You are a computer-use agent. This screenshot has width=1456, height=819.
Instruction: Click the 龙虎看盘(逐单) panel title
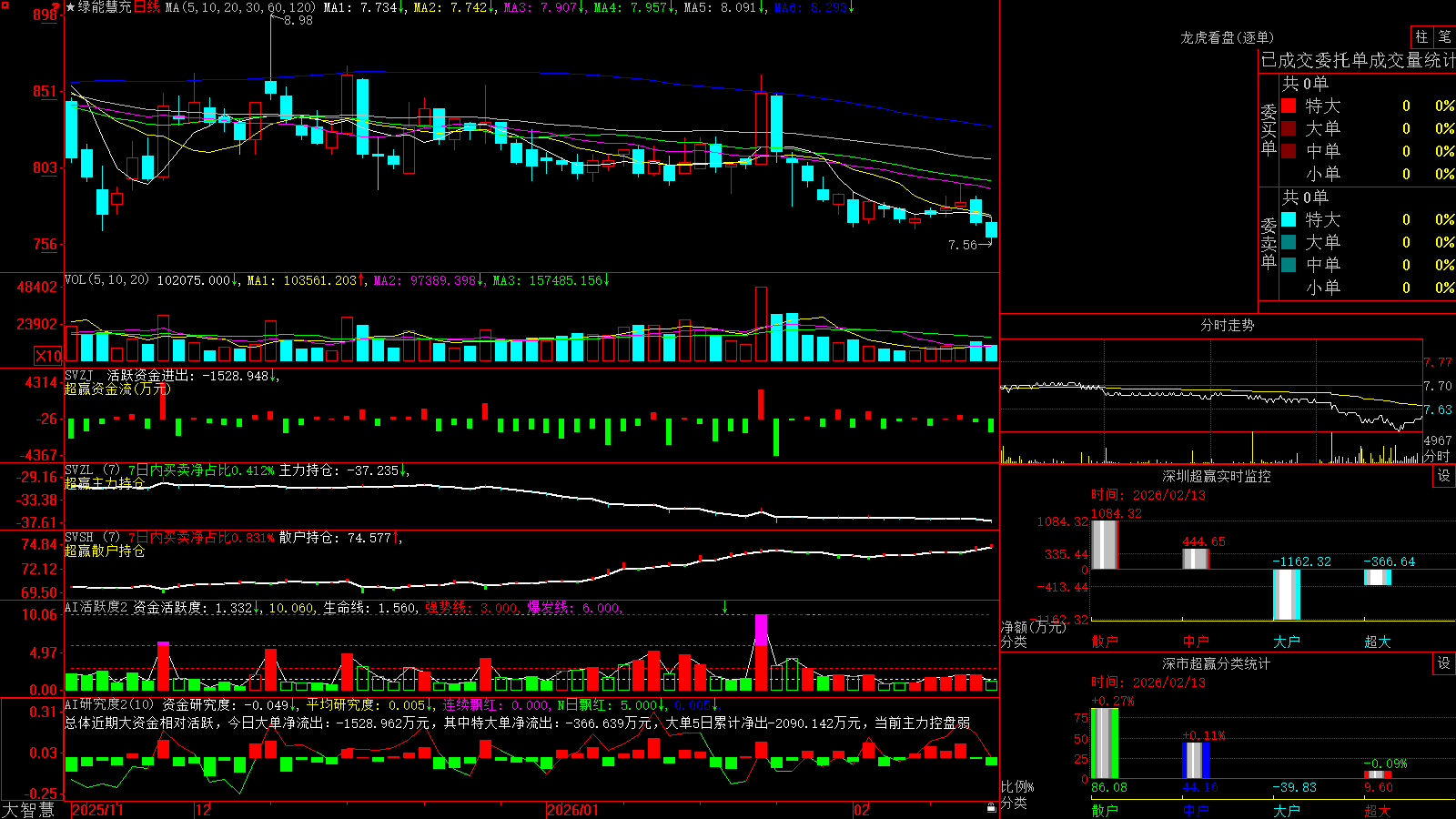1227,37
